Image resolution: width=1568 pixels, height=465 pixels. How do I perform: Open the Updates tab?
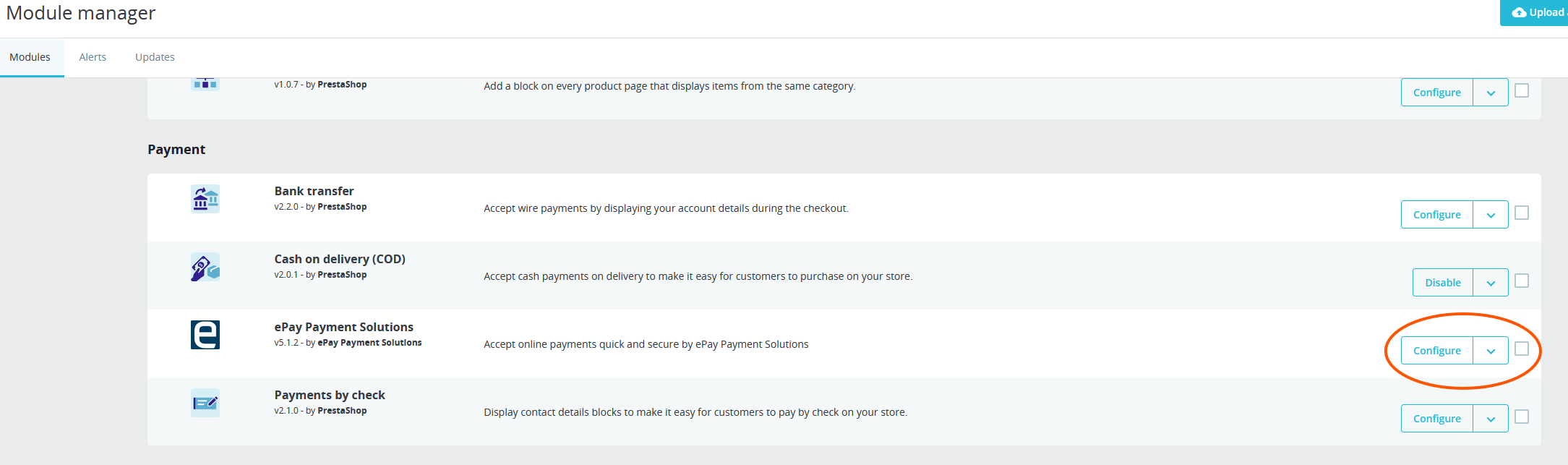coord(155,57)
